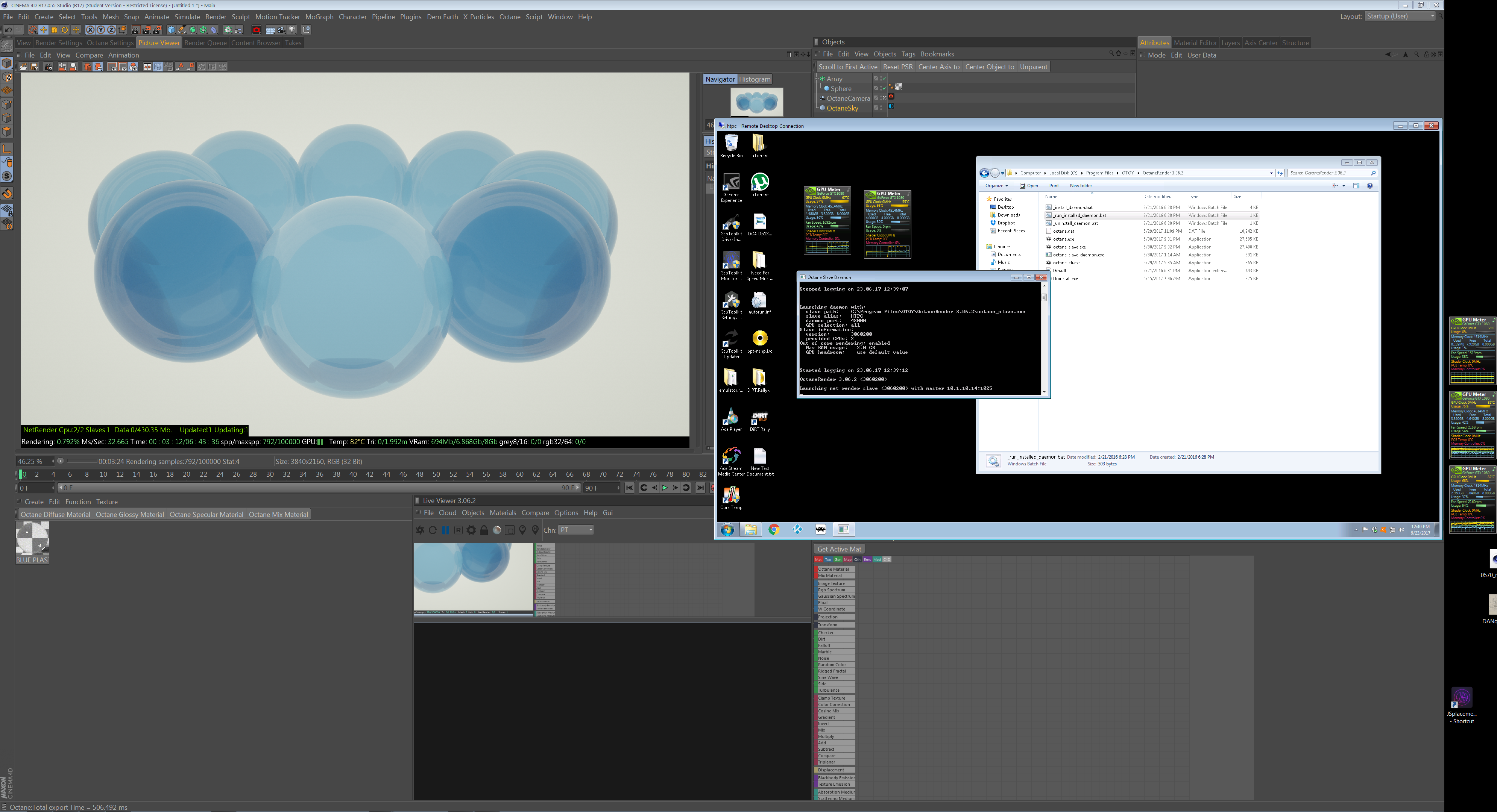The height and width of the screenshot is (812, 1497).
Task: Click the Reset PSR button
Action: pos(897,67)
